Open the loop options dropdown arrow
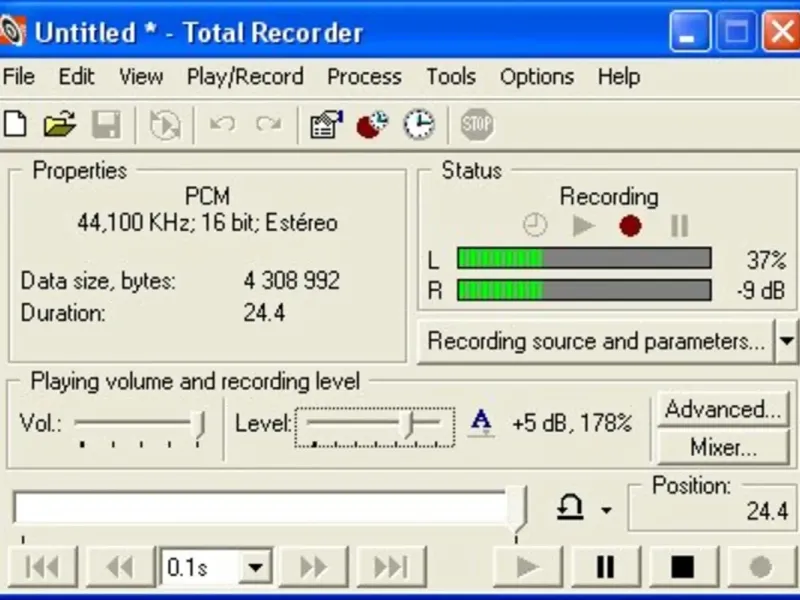The height and width of the screenshot is (600, 800). pos(606,510)
